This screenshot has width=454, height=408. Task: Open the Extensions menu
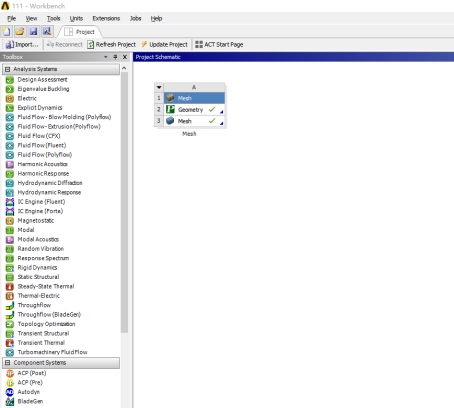106,18
